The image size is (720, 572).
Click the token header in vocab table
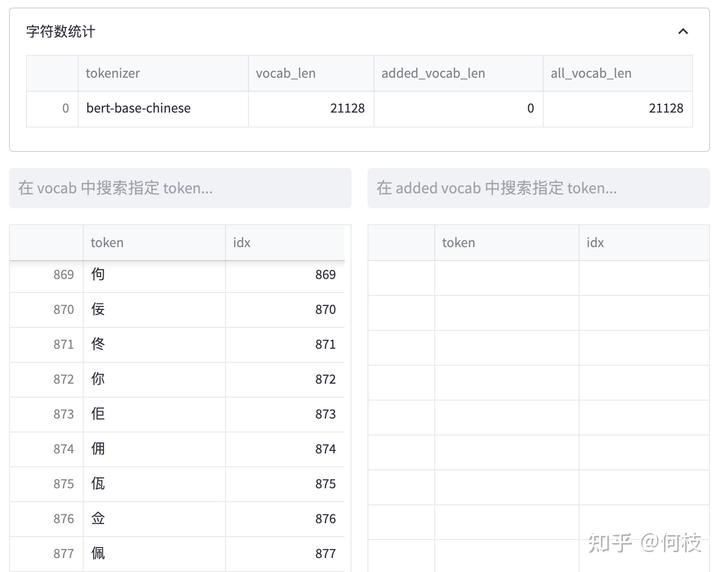154,242
